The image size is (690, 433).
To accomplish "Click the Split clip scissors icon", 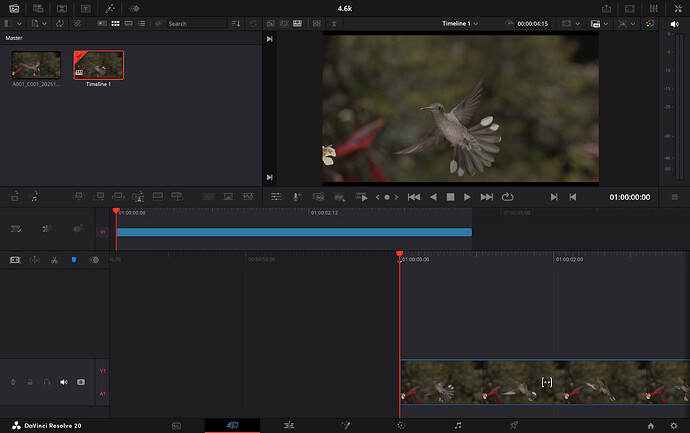I will (54, 260).
